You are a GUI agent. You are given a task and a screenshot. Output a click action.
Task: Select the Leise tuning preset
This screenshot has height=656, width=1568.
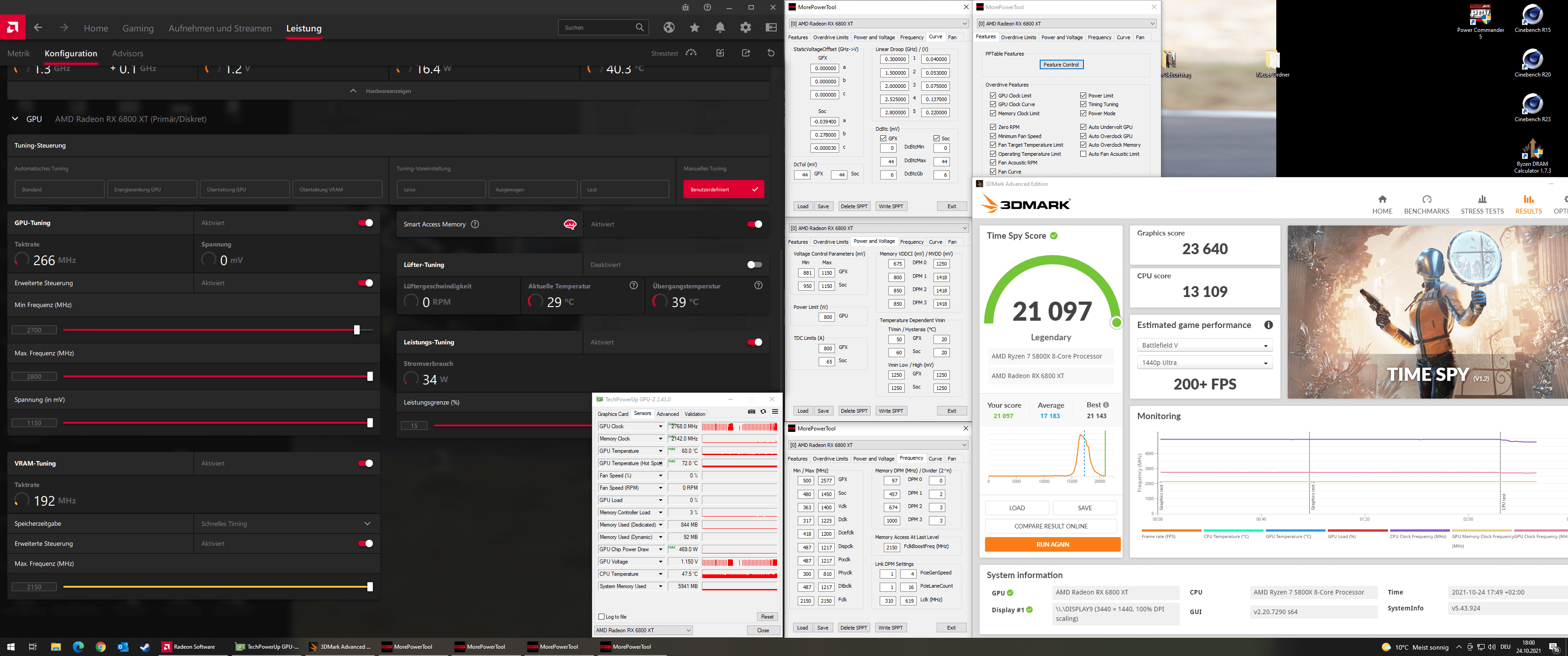point(441,189)
